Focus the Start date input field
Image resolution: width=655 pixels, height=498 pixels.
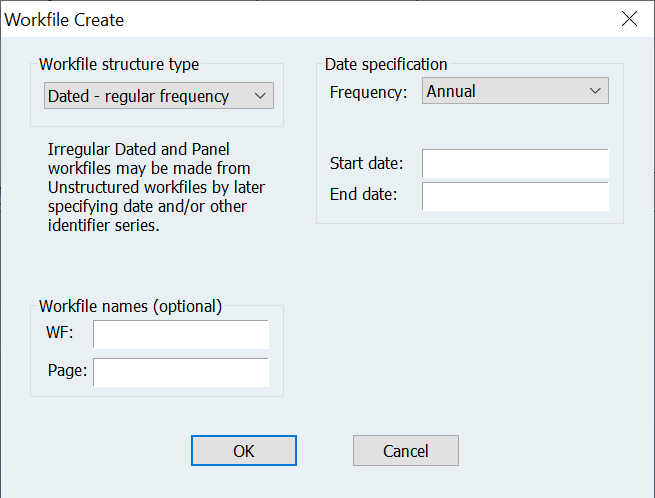514,163
